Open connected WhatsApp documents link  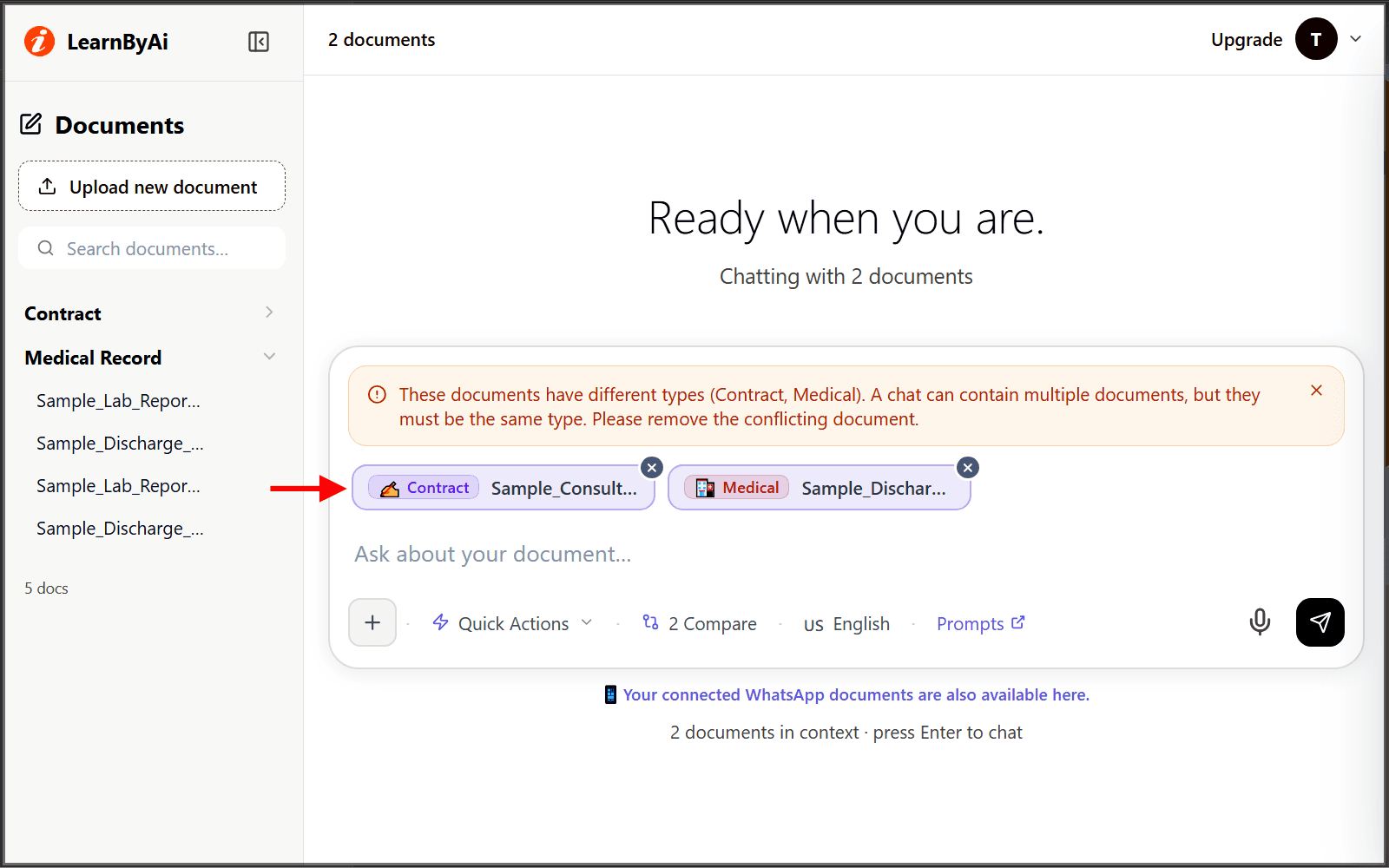pos(856,694)
